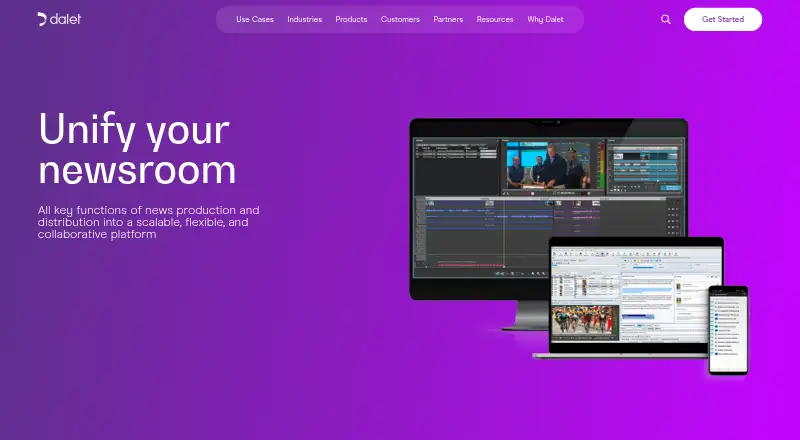This screenshot has width=800, height=440.
Task: Open the search magnifier icon
Action: [666, 19]
